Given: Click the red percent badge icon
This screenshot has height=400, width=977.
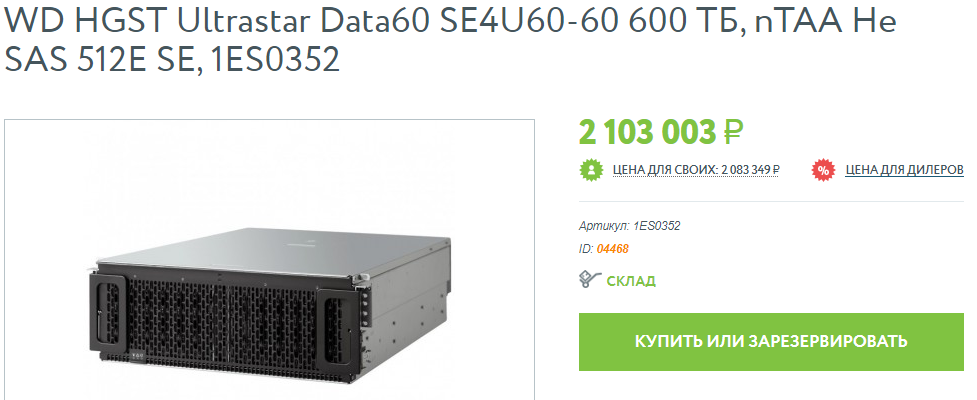Looking at the screenshot, I should [x=823, y=170].
